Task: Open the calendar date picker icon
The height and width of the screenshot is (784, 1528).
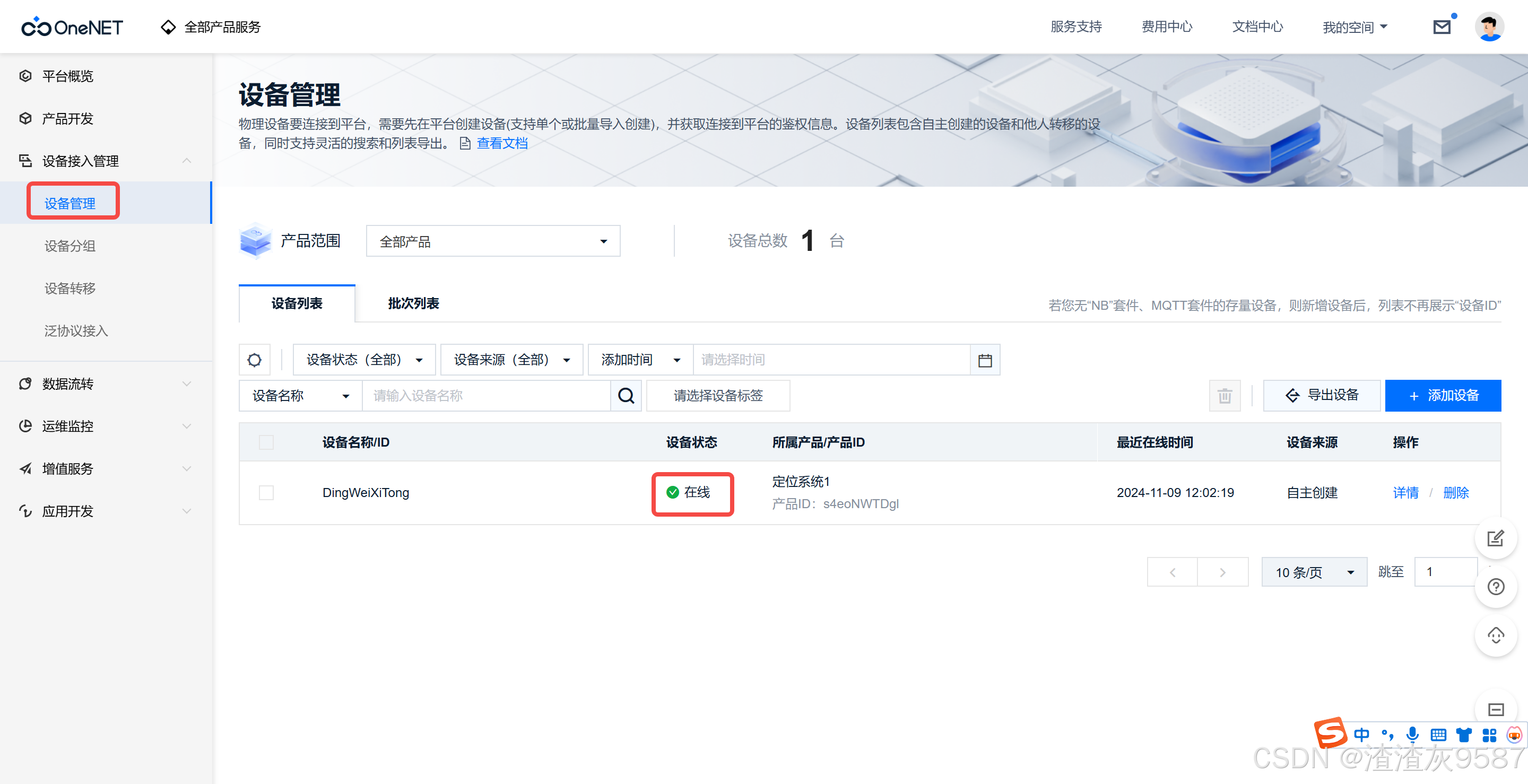Action: pyautogui.click(x=985, y=360)
